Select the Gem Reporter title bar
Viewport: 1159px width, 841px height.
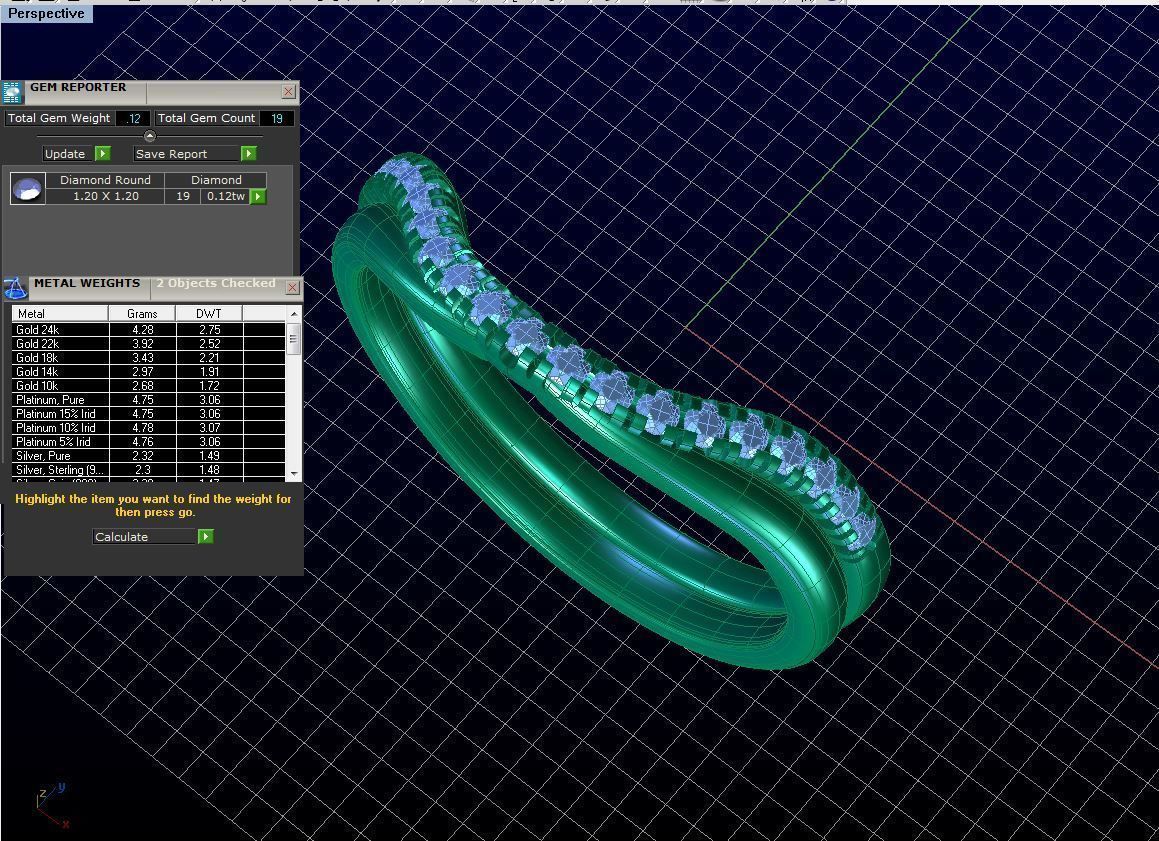[152, 92]
